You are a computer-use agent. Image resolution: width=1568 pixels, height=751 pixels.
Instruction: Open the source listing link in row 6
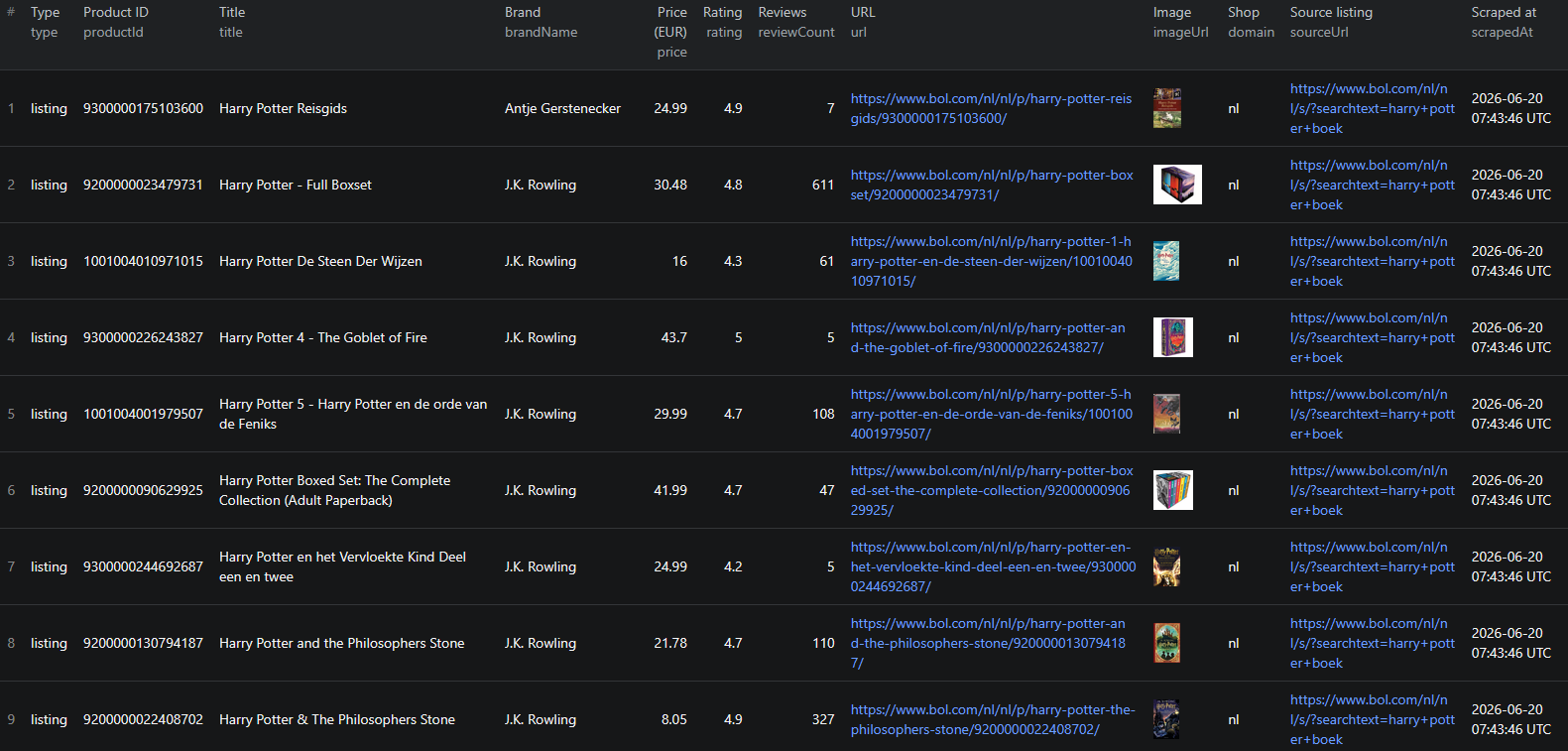click(1373, 490)
